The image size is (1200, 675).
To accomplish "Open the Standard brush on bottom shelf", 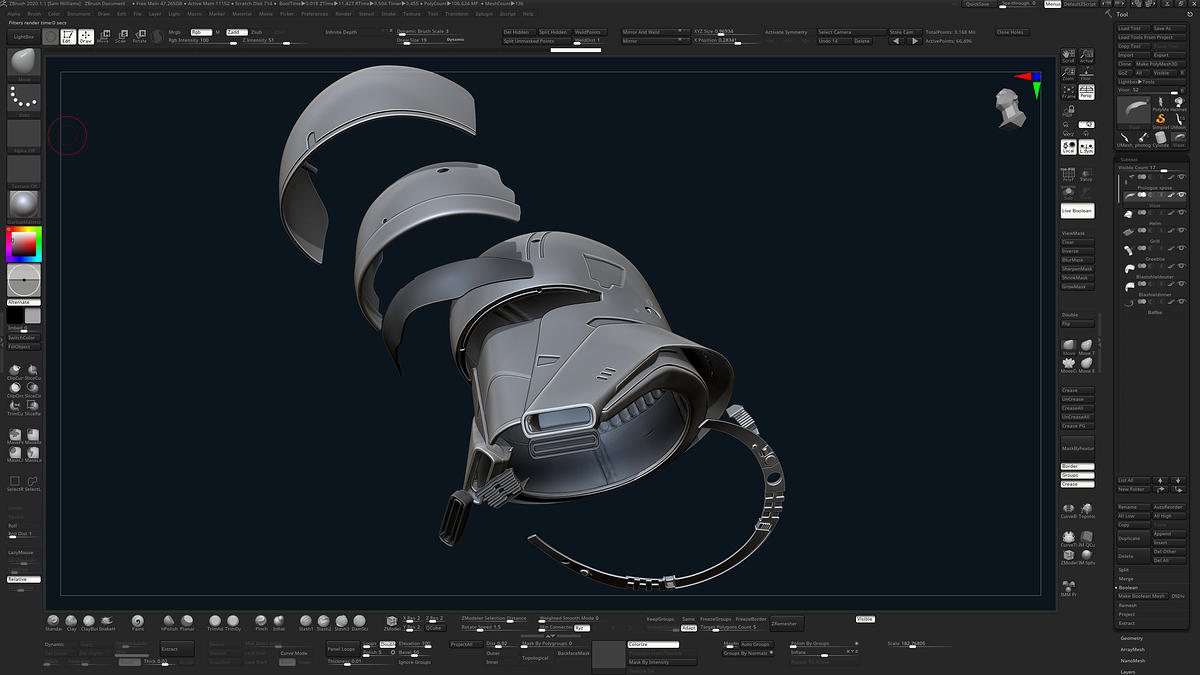I will pos(53,622).
